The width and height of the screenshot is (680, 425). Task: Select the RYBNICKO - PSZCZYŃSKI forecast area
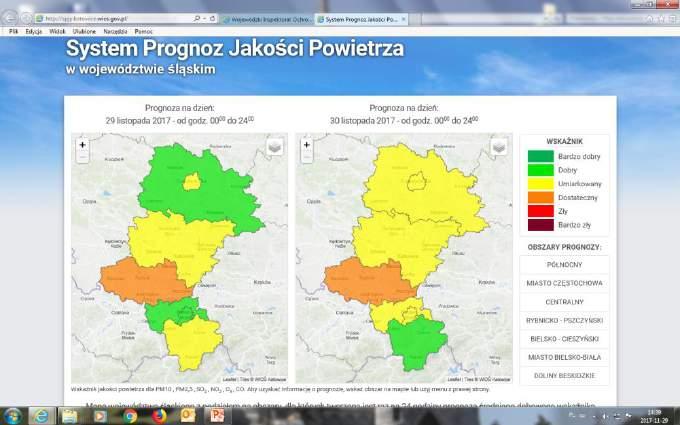[x=564, y=320]
